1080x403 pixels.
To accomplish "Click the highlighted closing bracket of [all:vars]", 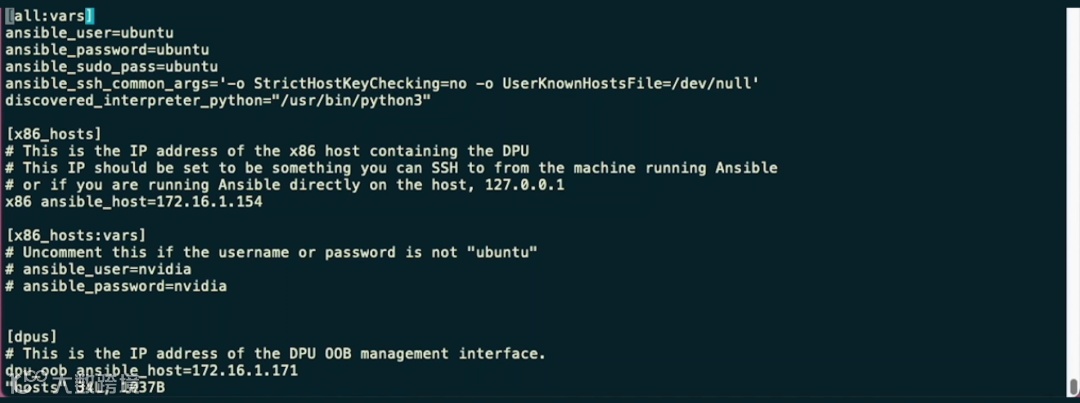I will (x=90, y=16).
